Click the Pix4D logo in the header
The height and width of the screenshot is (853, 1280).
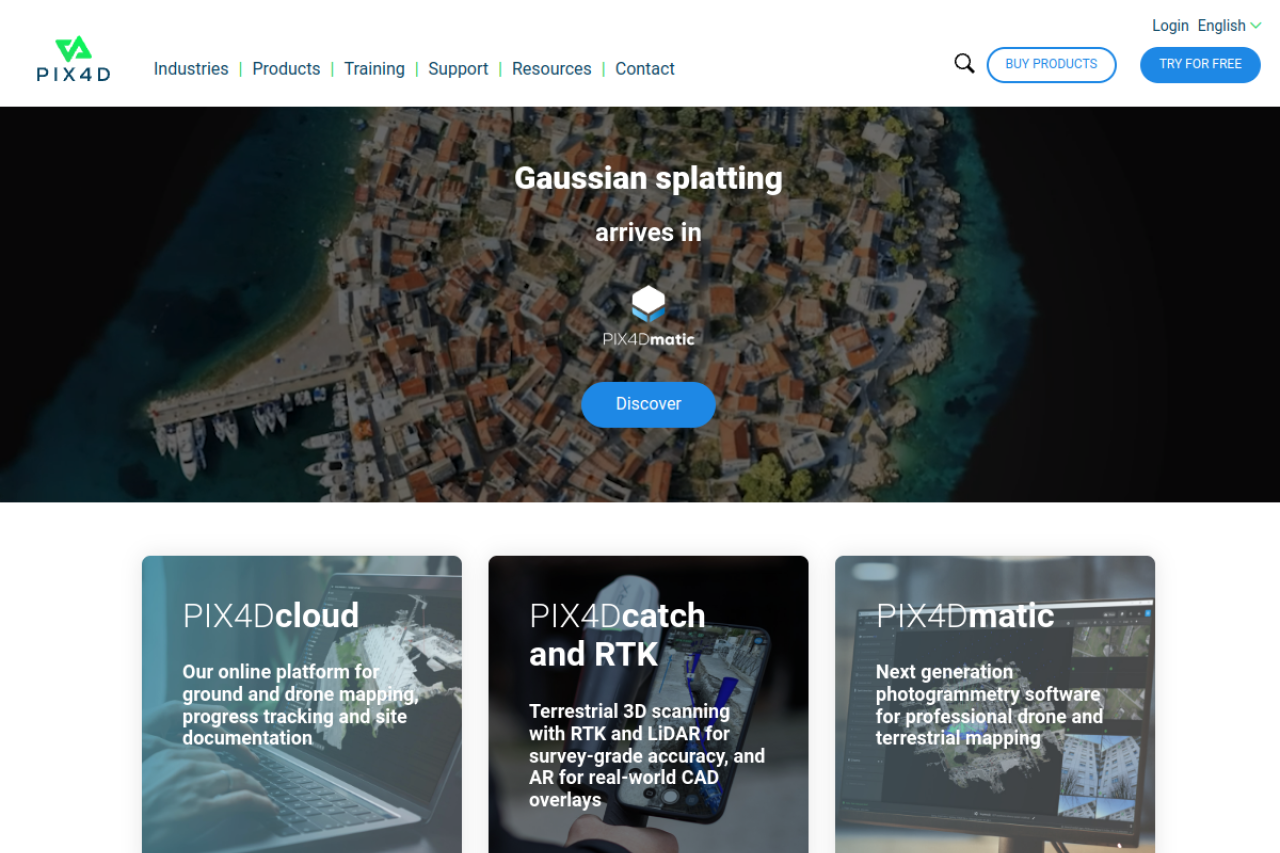tap(73, 59)
